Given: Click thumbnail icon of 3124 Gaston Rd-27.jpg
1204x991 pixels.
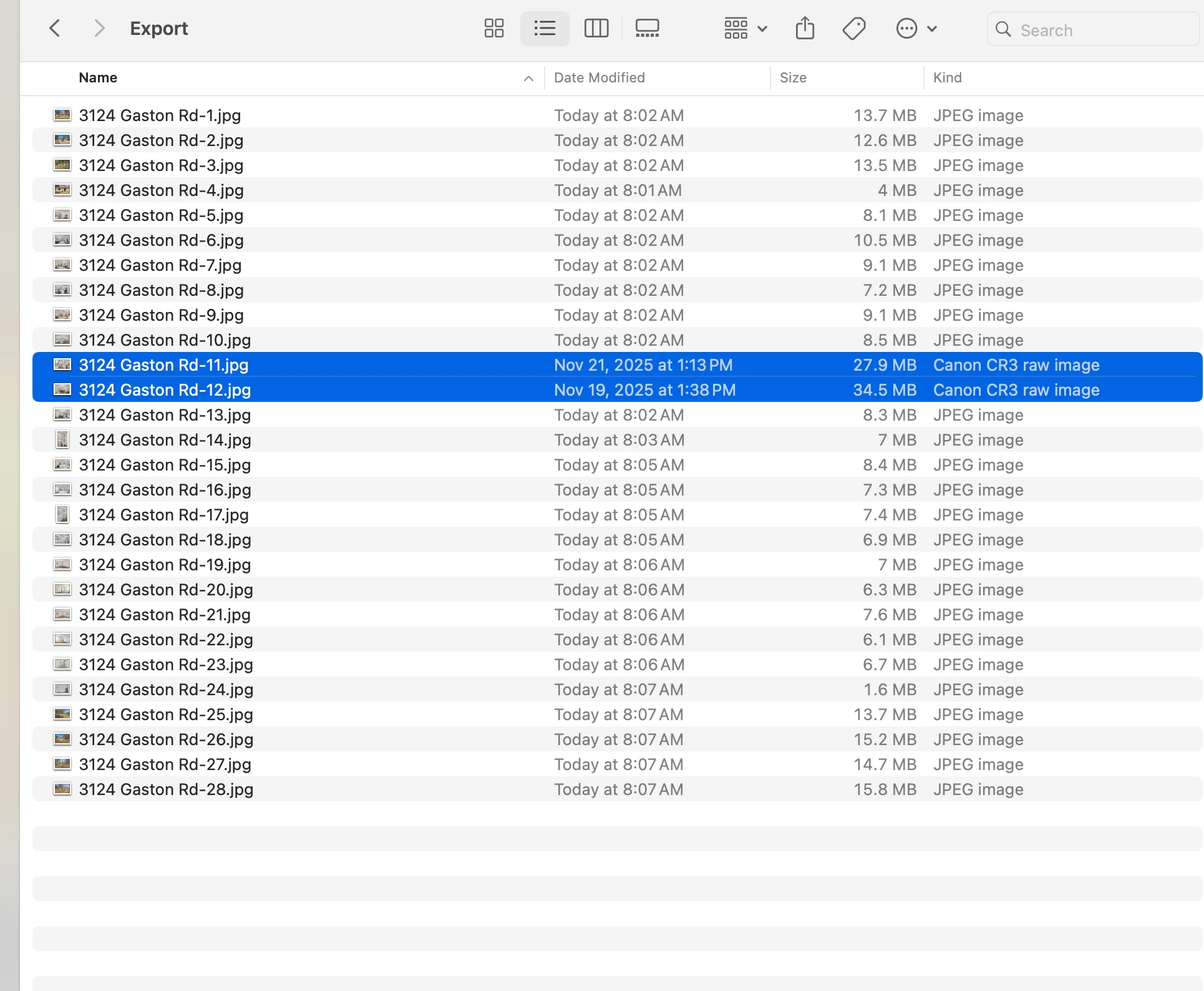Looking at the screenshot, I should [62, 764].
